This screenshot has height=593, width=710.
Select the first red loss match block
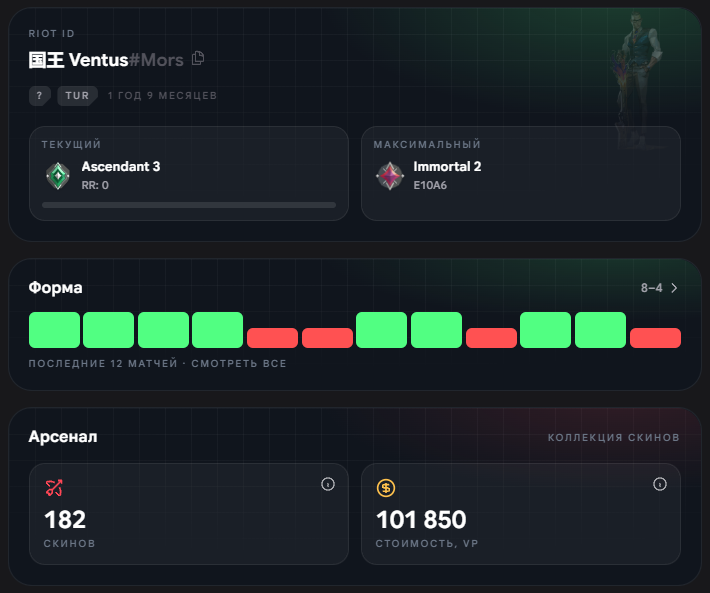273,338
